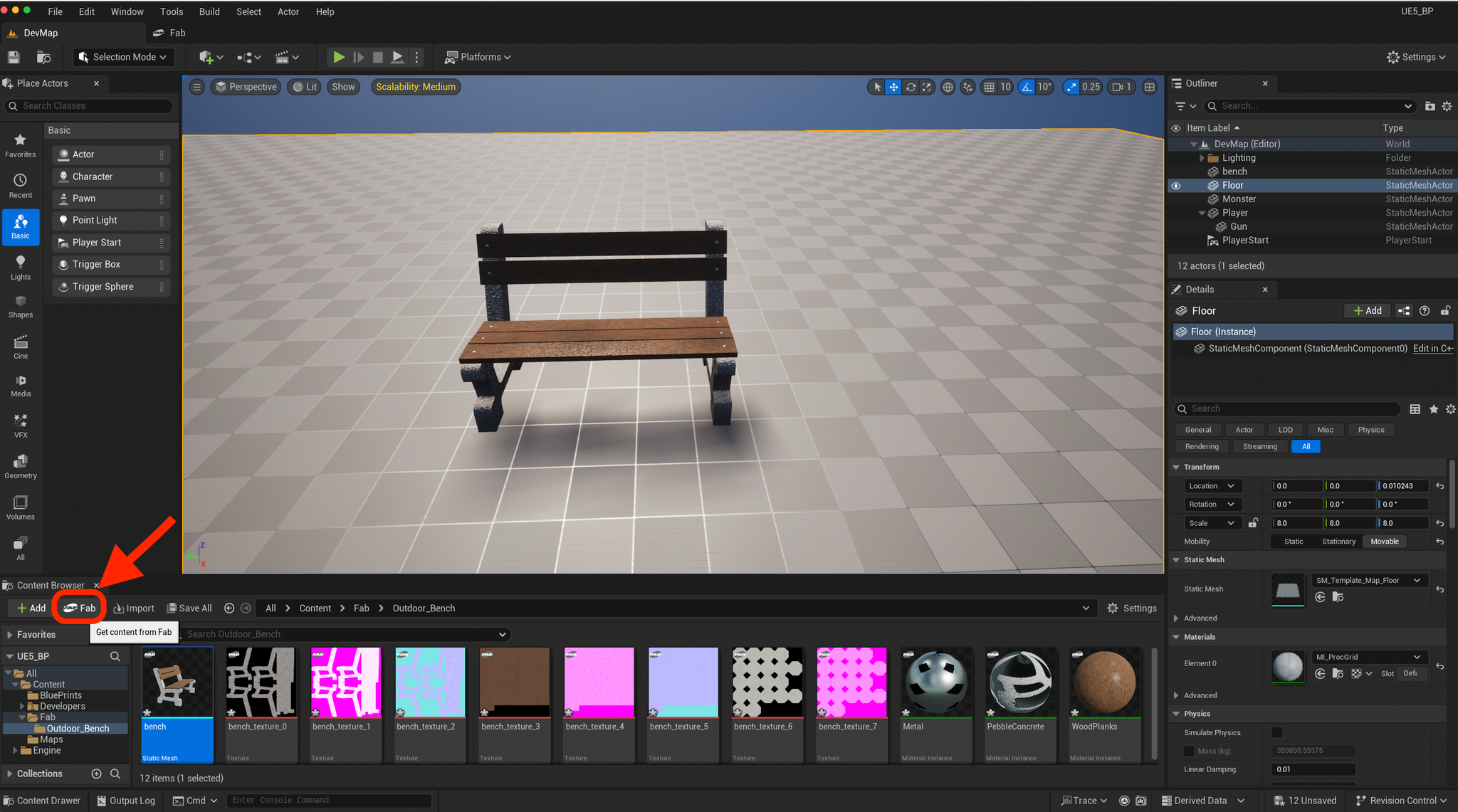Open the Settings dropdown in main toolbar
The image size is (1458, 812).
click(1416, 57)
